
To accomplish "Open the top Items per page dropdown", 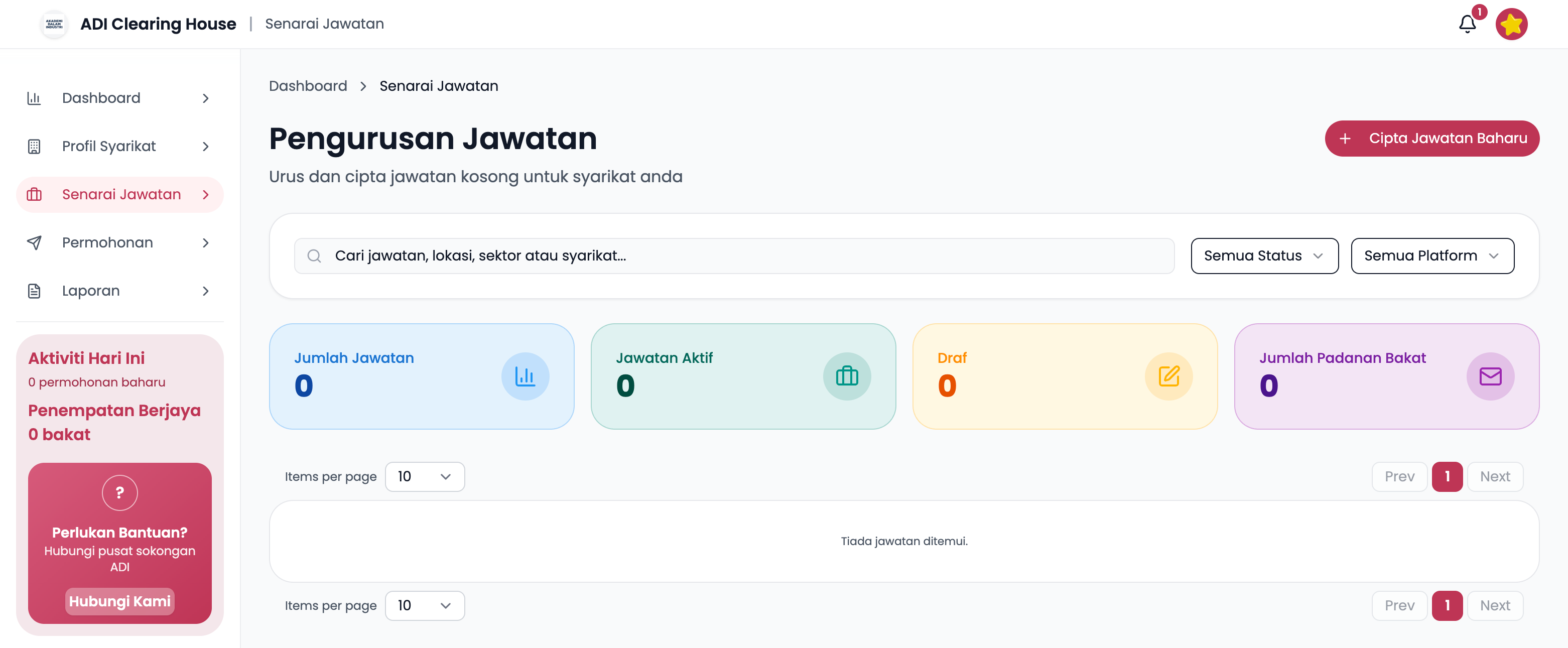I will point(424,476).
